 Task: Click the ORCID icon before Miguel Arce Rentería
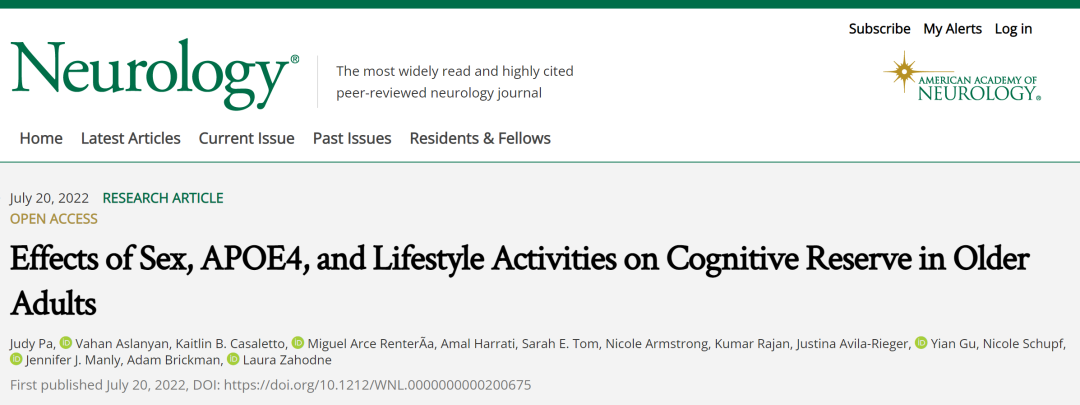click(x=298, y=342)
